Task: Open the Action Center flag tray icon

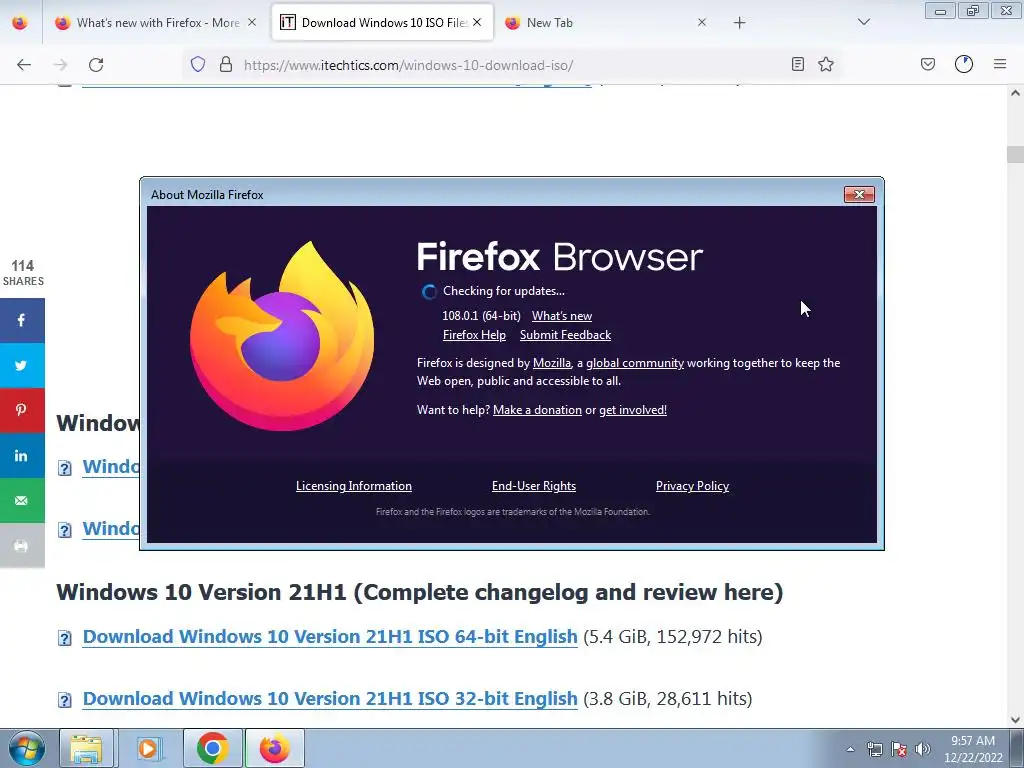Action: click(899, 749)
